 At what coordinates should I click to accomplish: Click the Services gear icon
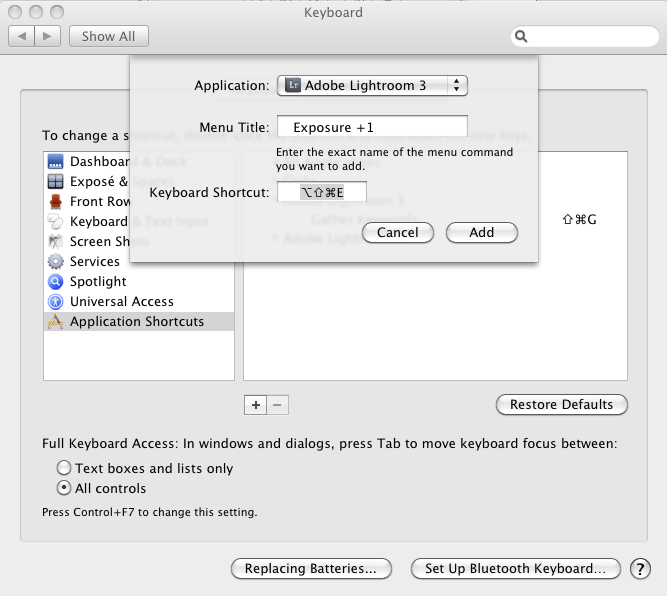(x=55, y=262)
